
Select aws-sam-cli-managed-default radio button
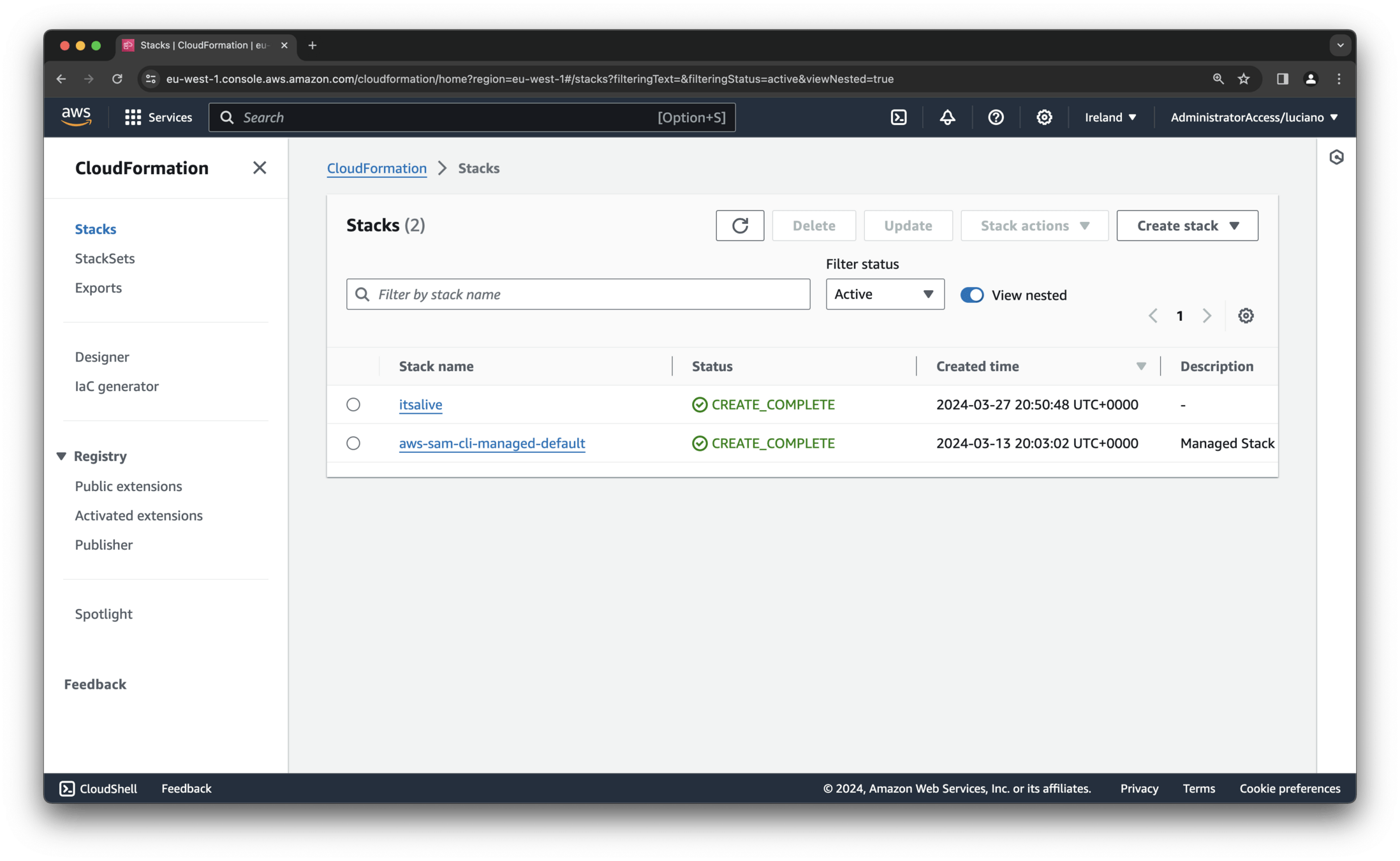click(x=353, y=443)
